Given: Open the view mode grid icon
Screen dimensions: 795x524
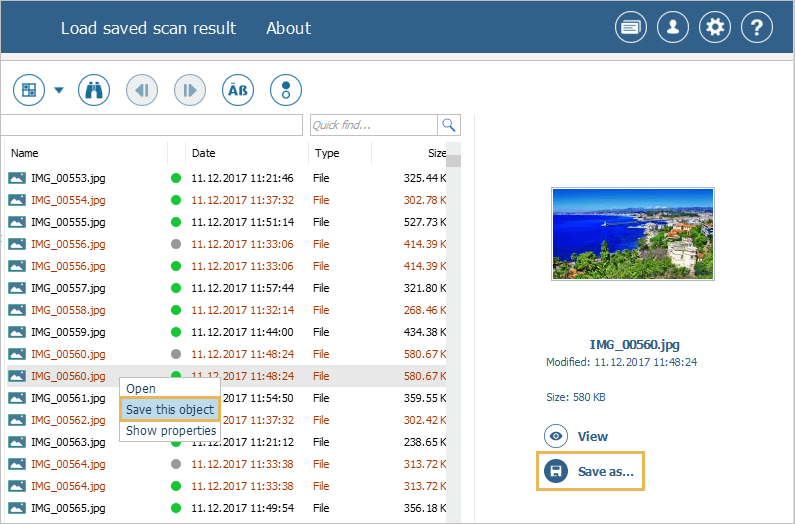Looking at the screenshot, I should (x=29, y=90).
